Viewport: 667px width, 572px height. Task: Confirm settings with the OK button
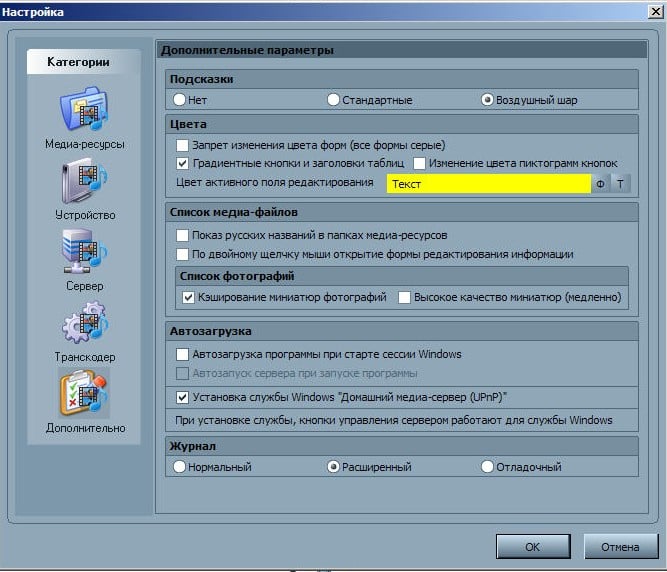coord(533,546)
